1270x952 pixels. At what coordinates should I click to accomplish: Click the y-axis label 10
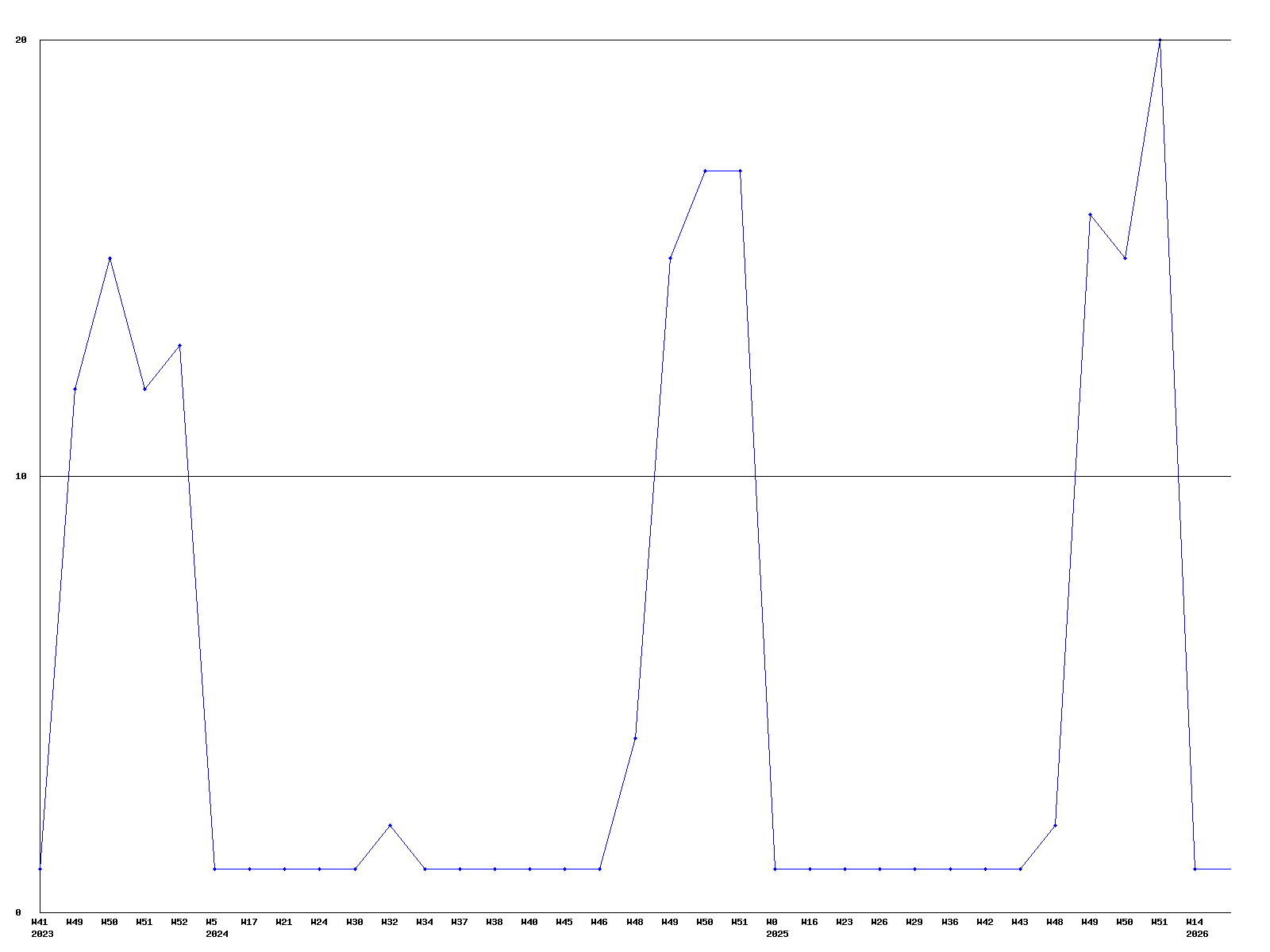pos(21,476)
